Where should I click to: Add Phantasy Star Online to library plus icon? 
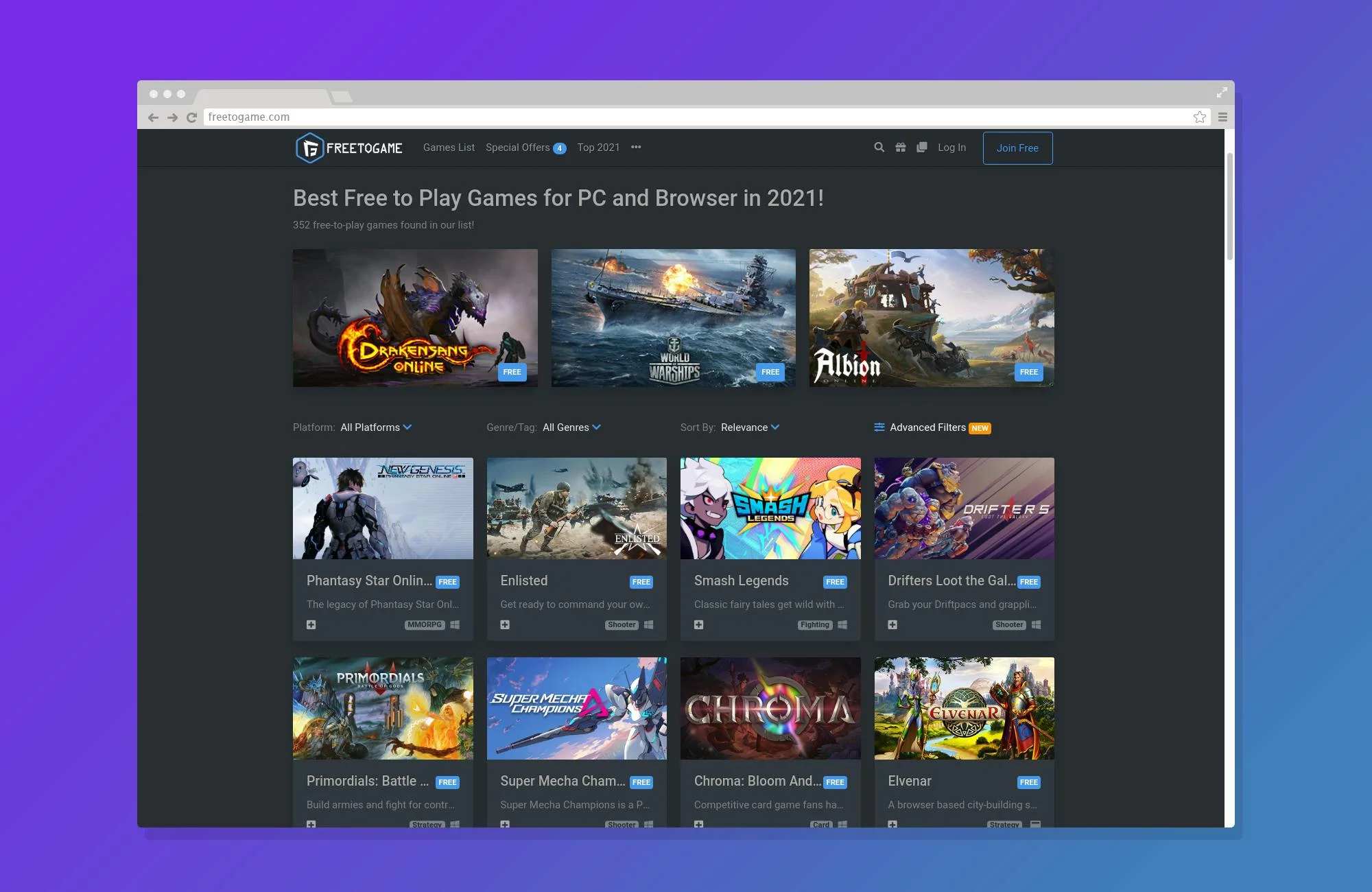click(311, 624)
